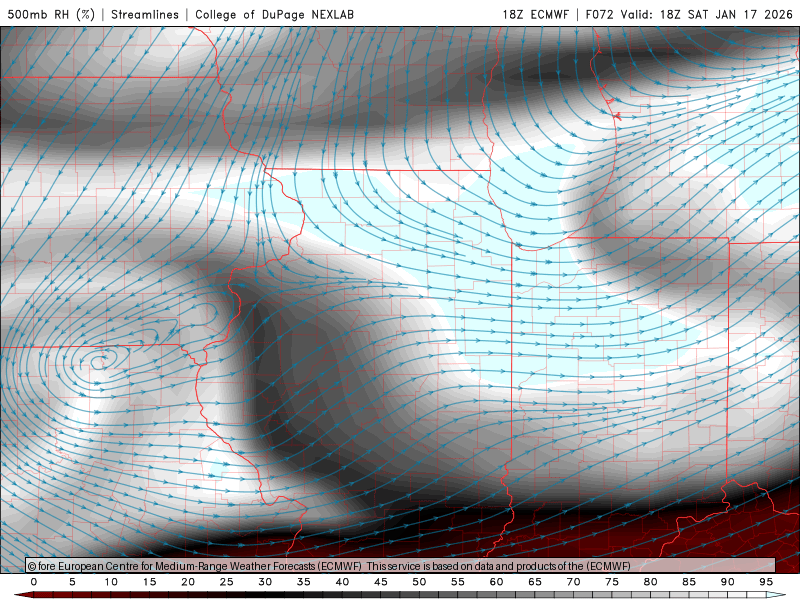Image resolution: width=800 pixels, height=600 pixels.
Task: Click the "500mb RH (%)" title text
Action: coord(51,14)
